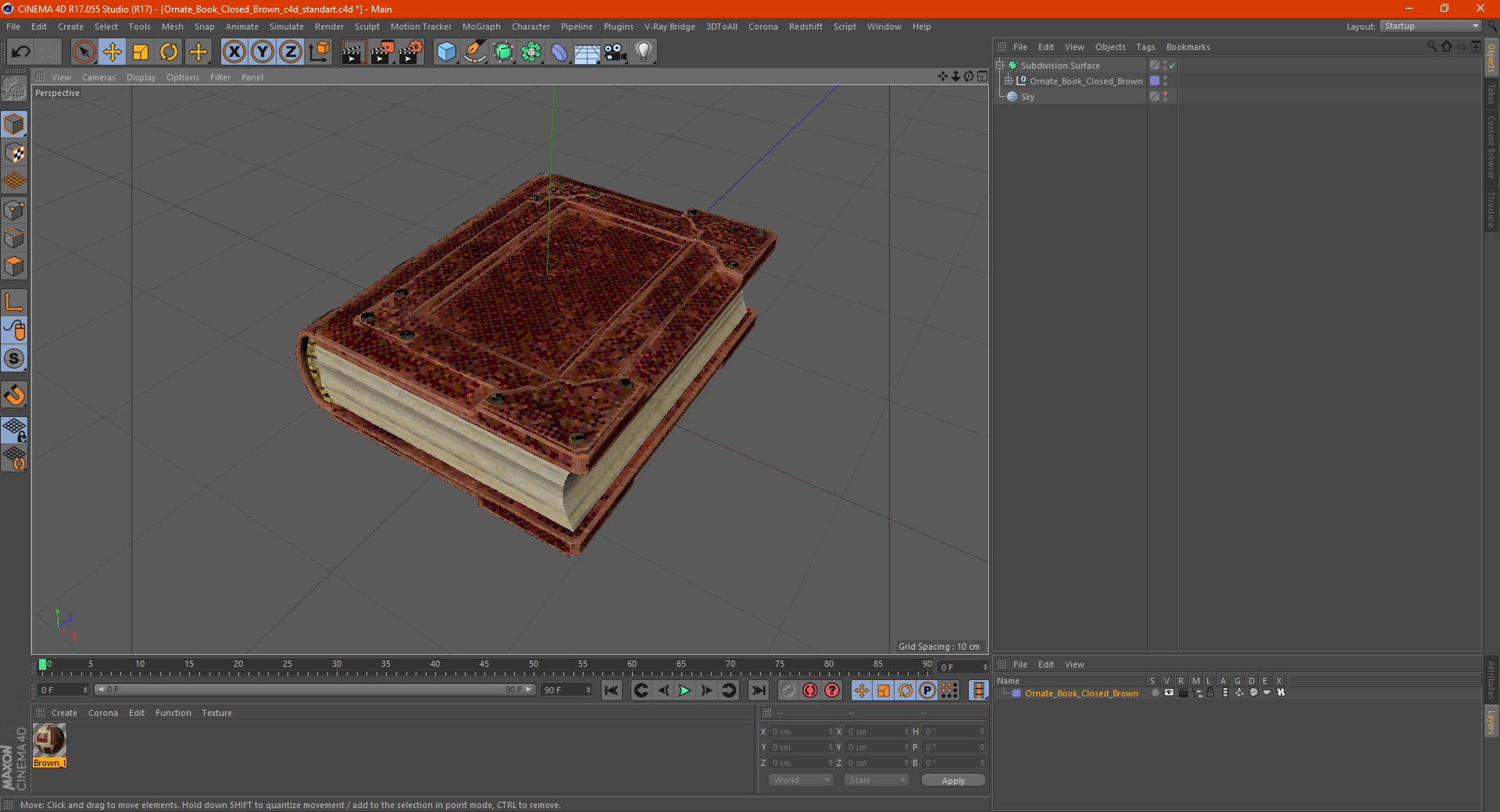This screenshot has width=1500, height=812.
Task: Click the Apply button
Action: point(953,781)
